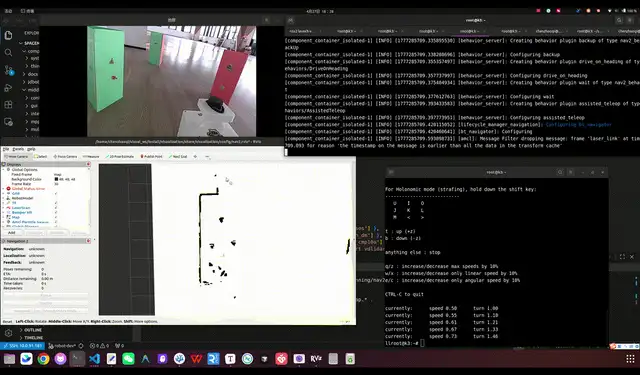Open VS Code Manage gear icon
This screenshot has height=375, width=640.
click(8, 333)
